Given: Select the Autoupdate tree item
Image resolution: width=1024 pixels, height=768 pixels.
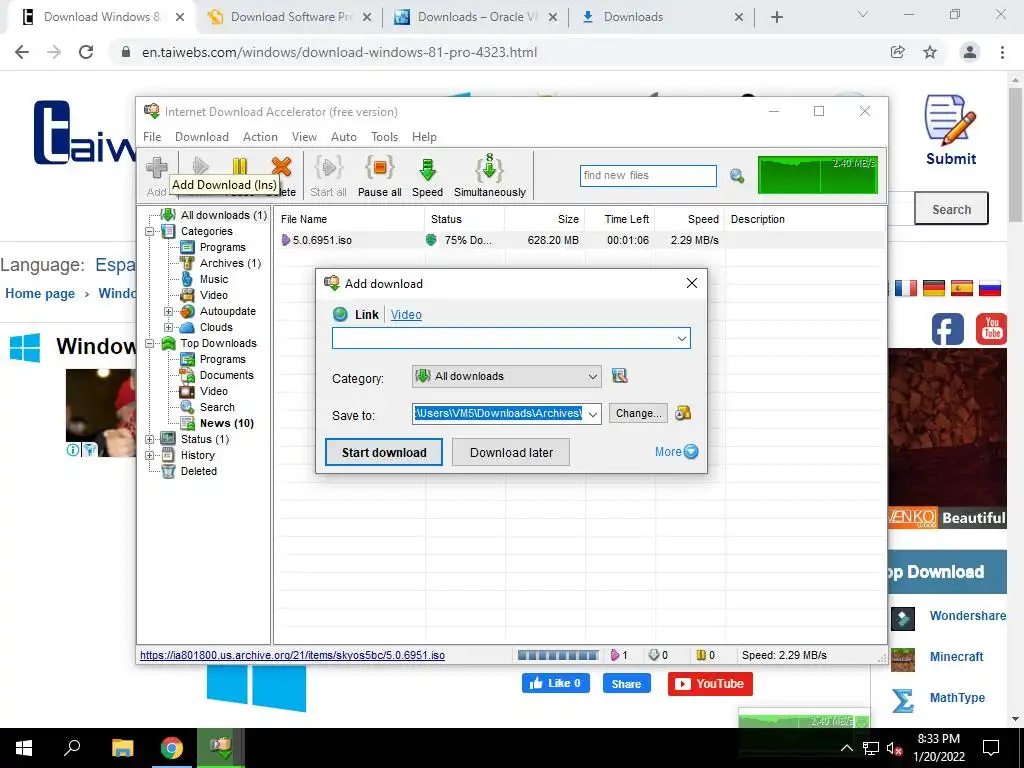Looking at the screenshot, I should click(x=227, y=311).
